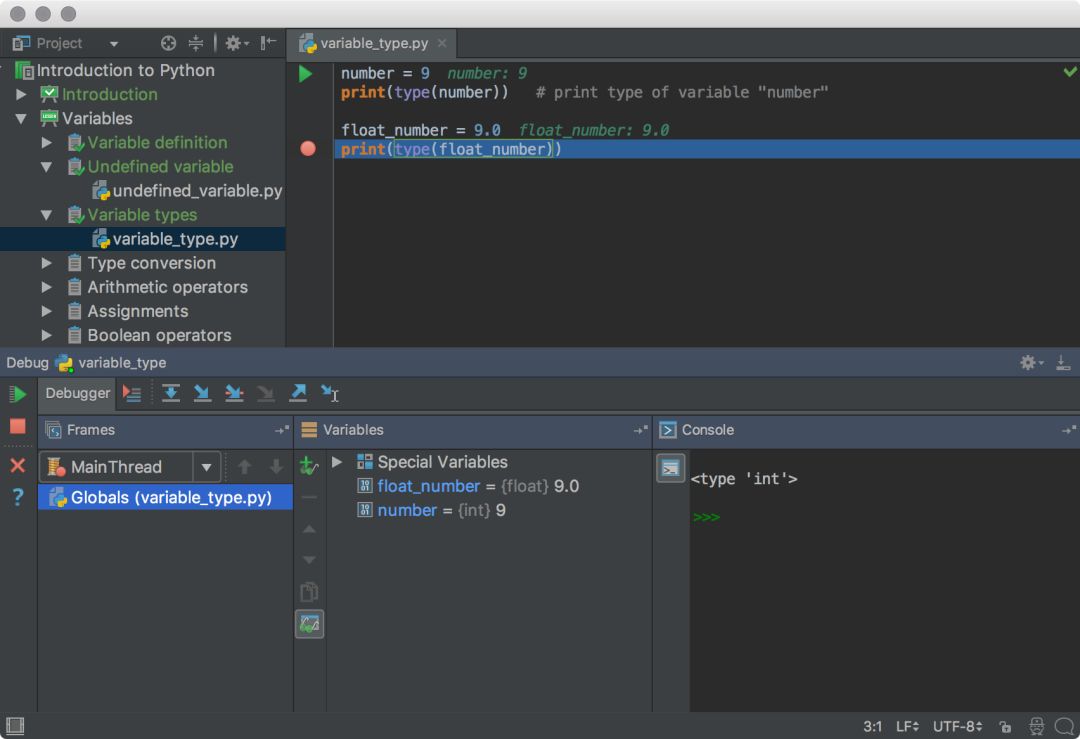Open Project panel settings gear

coord(236,43)
